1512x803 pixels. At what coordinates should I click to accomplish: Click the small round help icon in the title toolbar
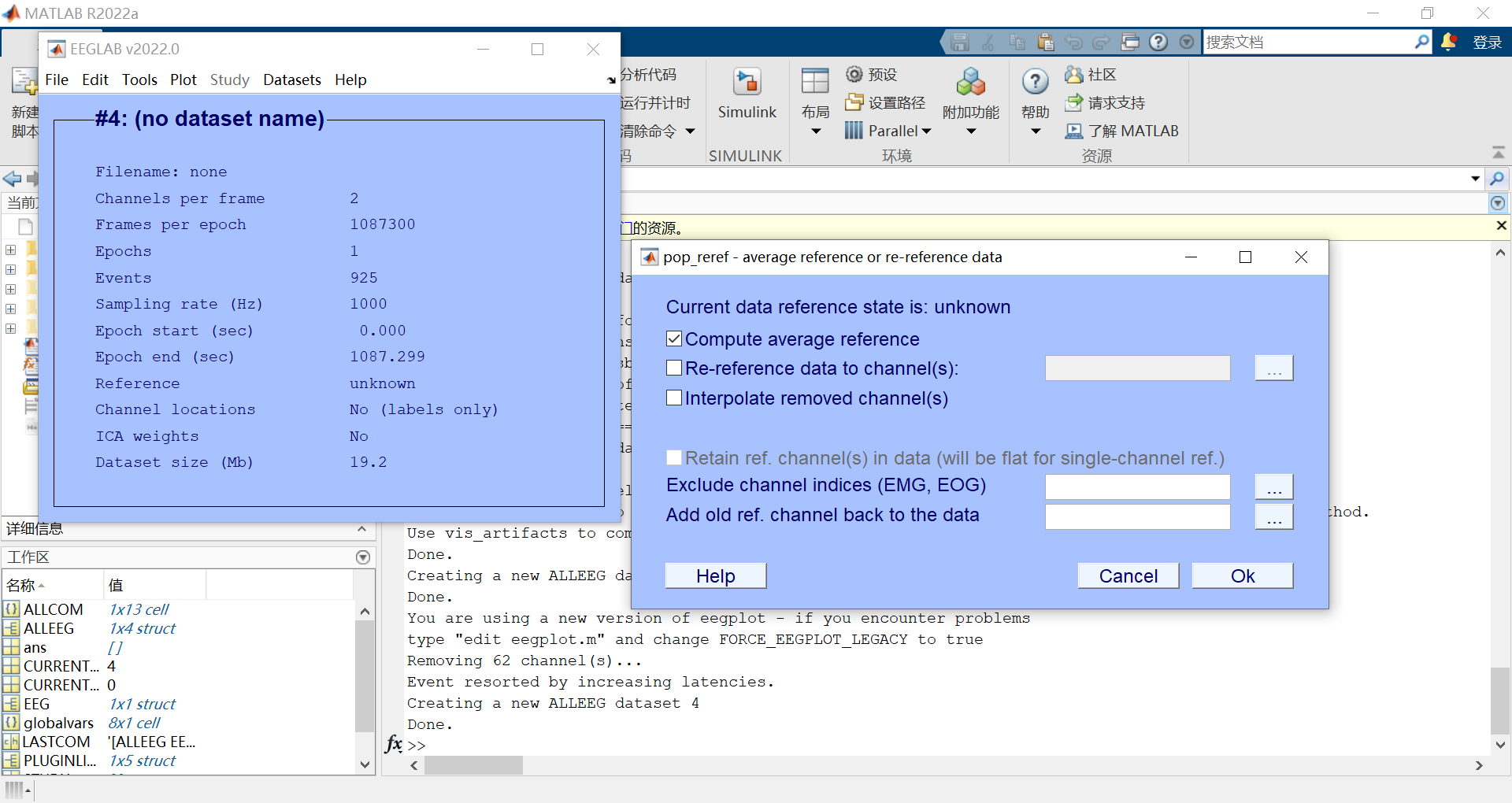pos(1158,42)
